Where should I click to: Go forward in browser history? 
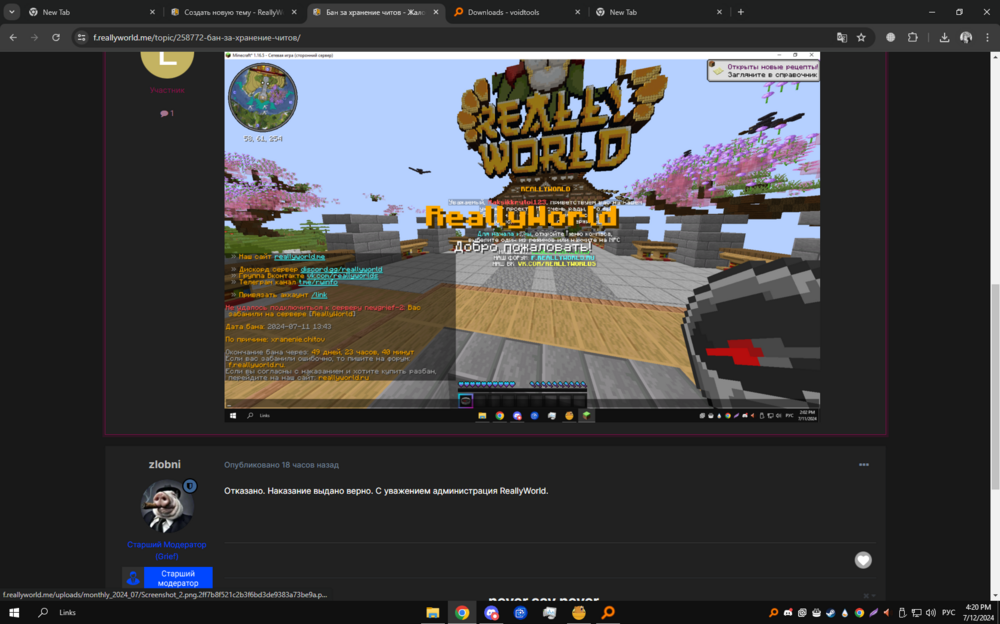tap(34, 38)
